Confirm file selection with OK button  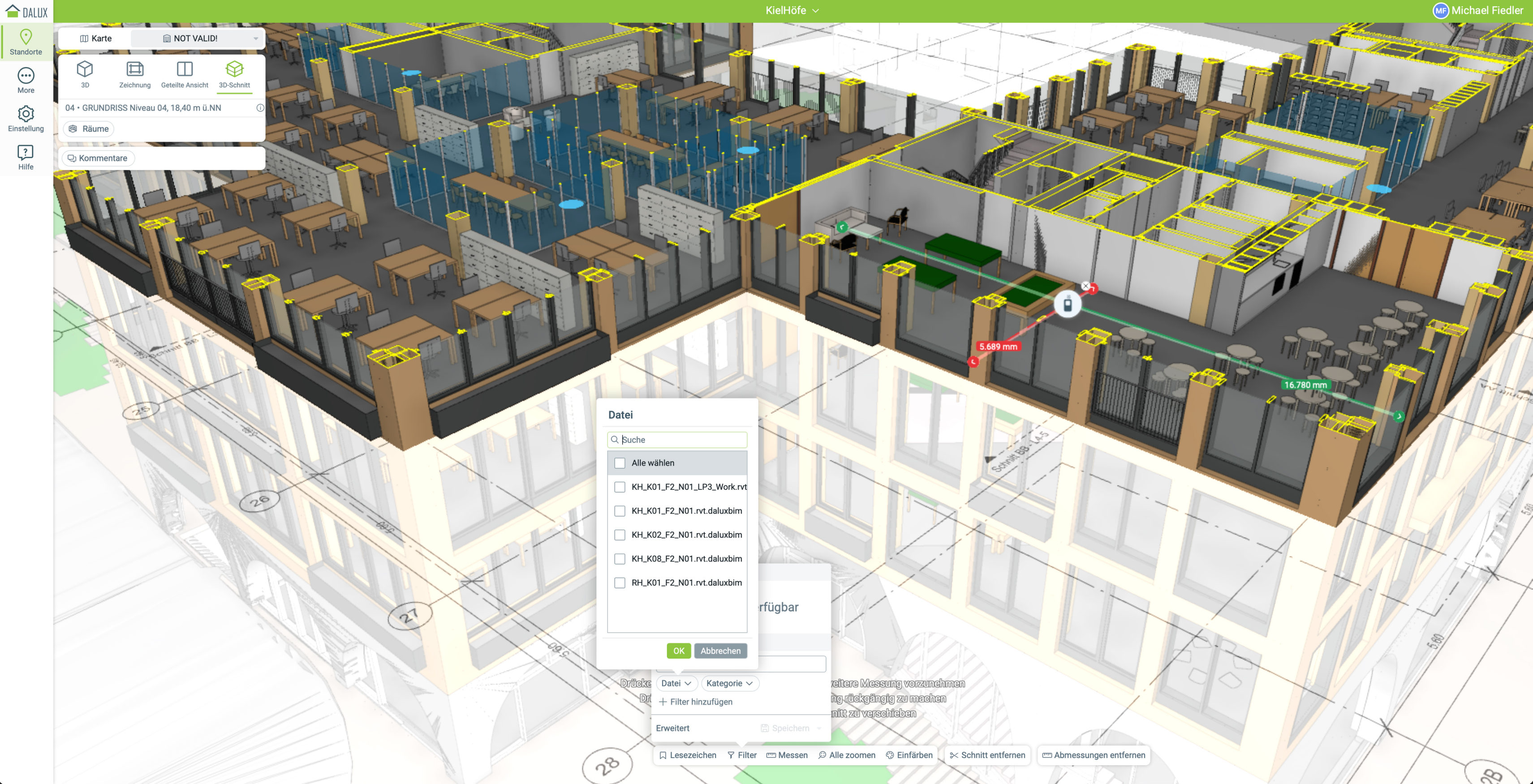tap(678, 651)
